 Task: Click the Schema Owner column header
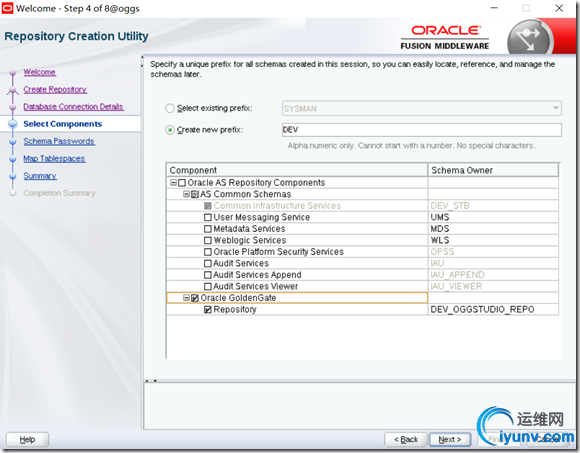click(493, 170)
